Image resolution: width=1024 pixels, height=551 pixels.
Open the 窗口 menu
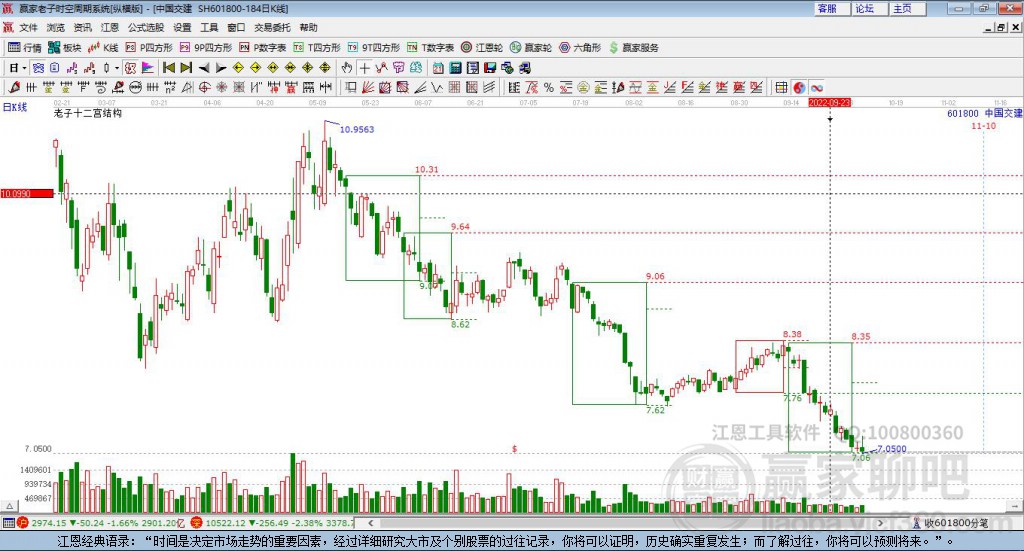236,27
